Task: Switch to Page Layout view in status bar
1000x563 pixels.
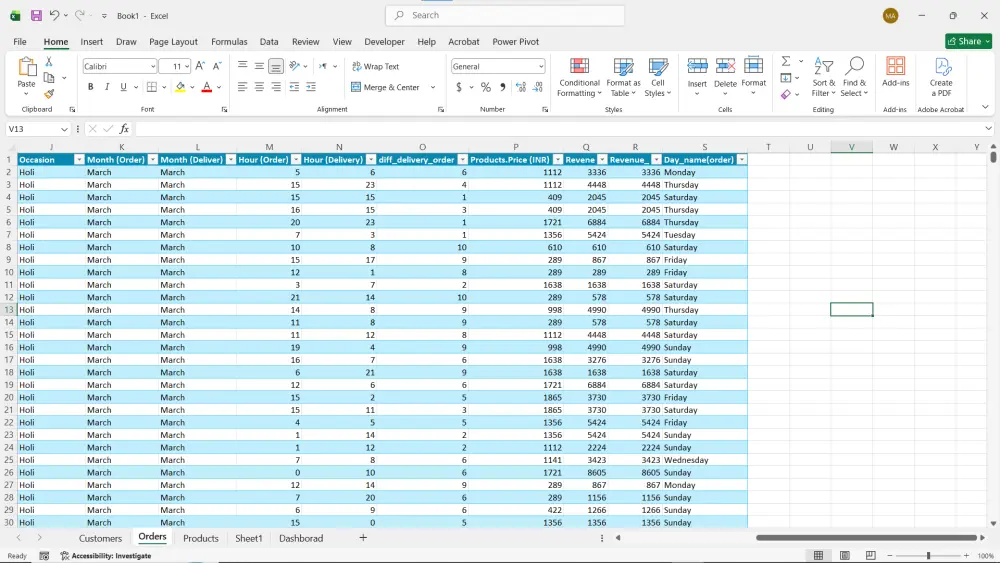Action: [844, 555]
